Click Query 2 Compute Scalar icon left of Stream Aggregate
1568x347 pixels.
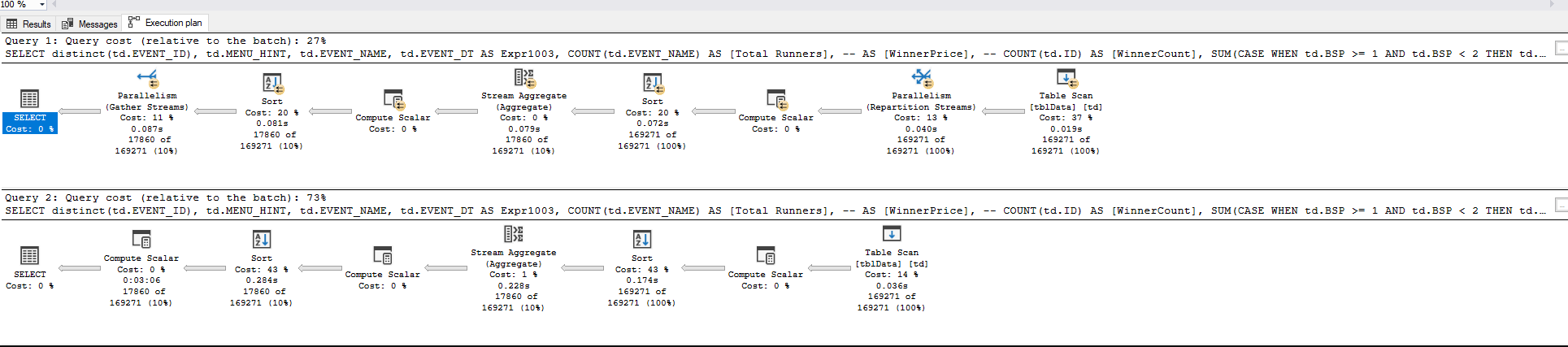(382, 256)
